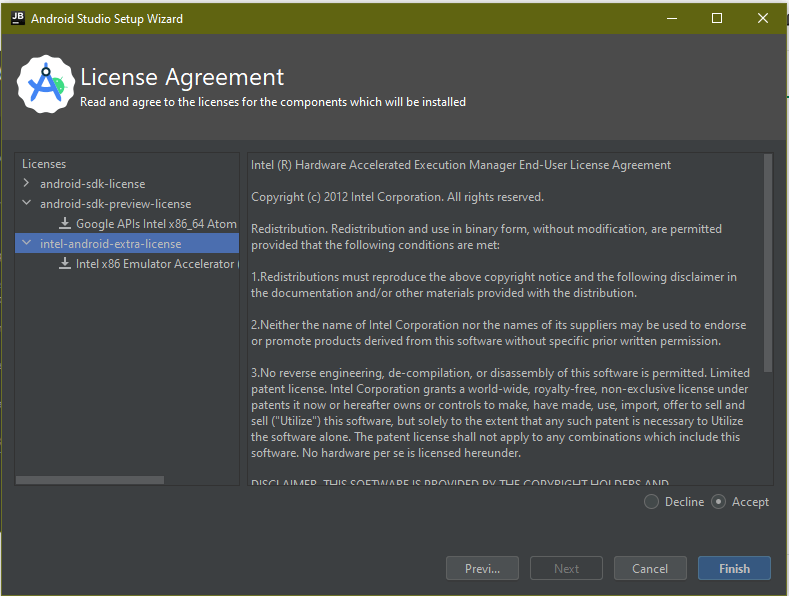Select the android-sdk-preview-license label

pyautogui.click(x=115, y=204)
